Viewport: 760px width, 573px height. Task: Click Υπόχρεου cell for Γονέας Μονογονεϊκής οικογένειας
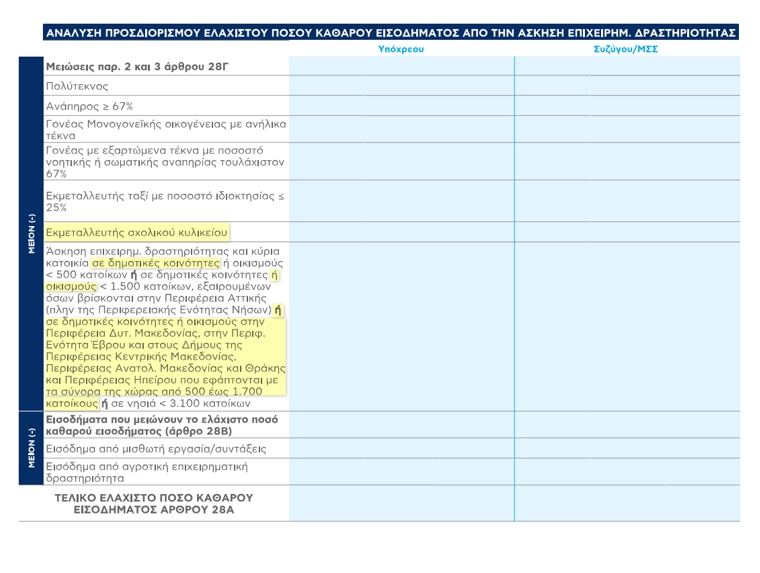401,129
